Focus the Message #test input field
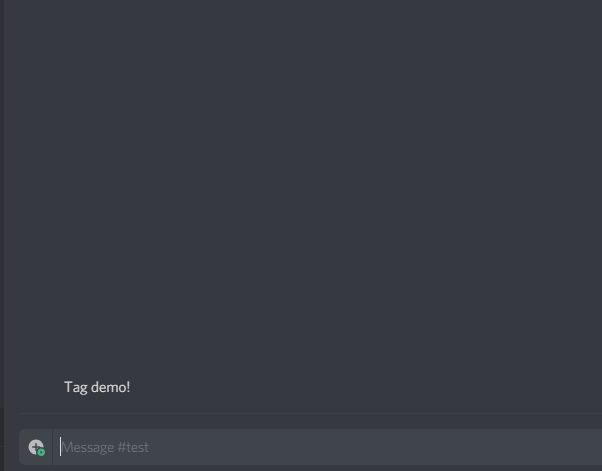The height and width of the screenshot is (471, 602). tap(327, 447)
